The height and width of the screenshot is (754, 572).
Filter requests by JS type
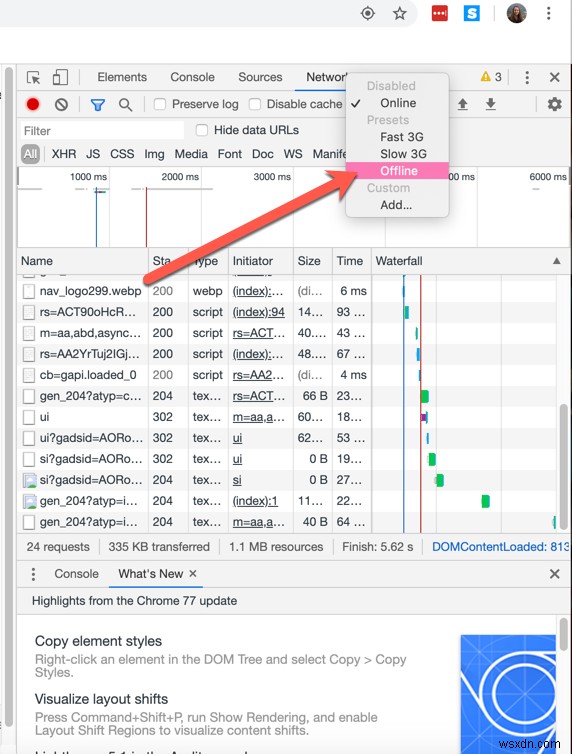click(x=93, y=154)
